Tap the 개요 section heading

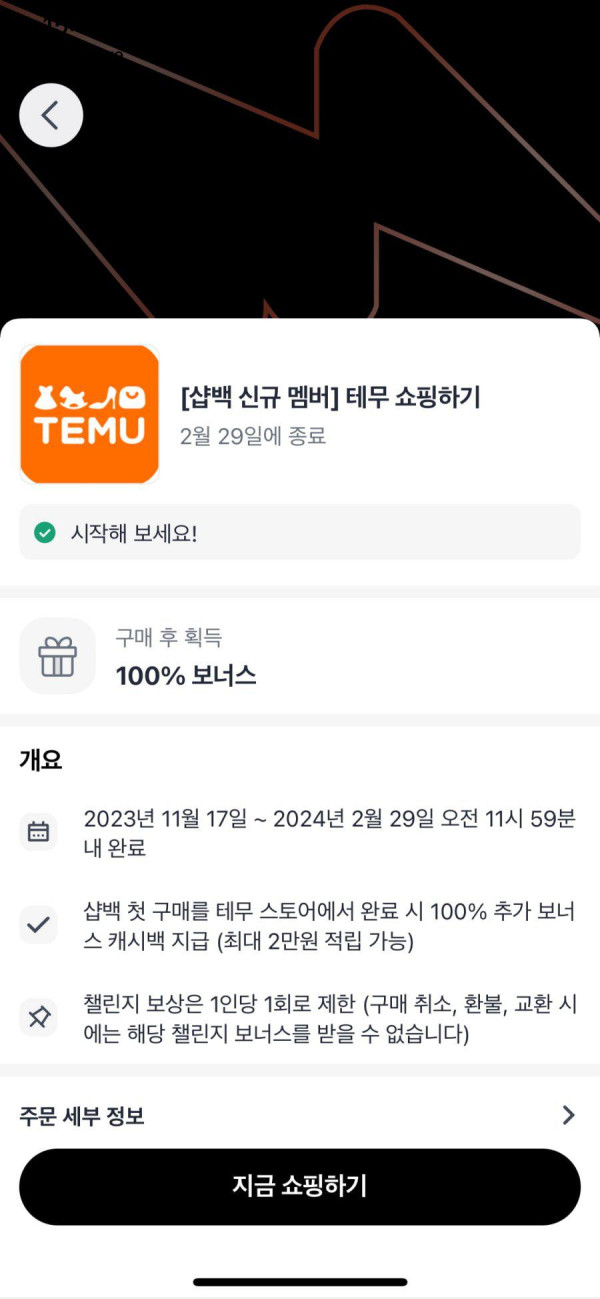(x=41, y=760)
